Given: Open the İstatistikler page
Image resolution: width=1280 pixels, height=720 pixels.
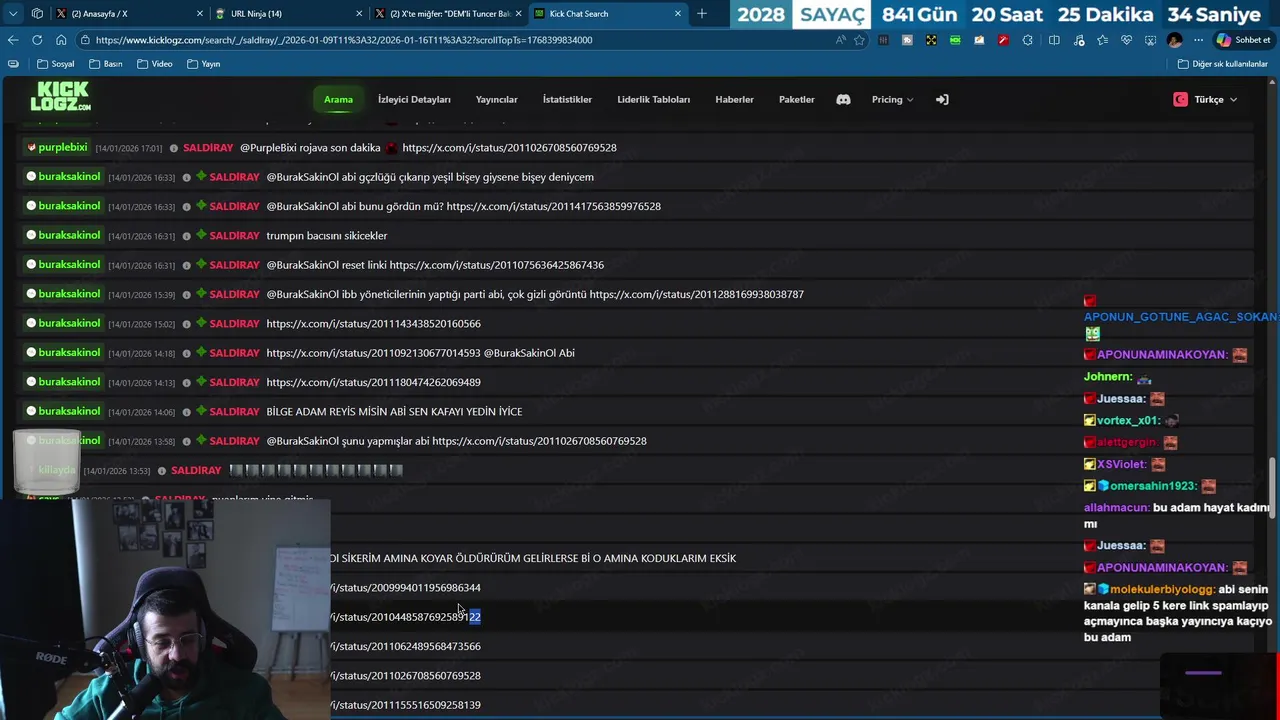Looking at the screenshot, I should (x=567, y=99).
